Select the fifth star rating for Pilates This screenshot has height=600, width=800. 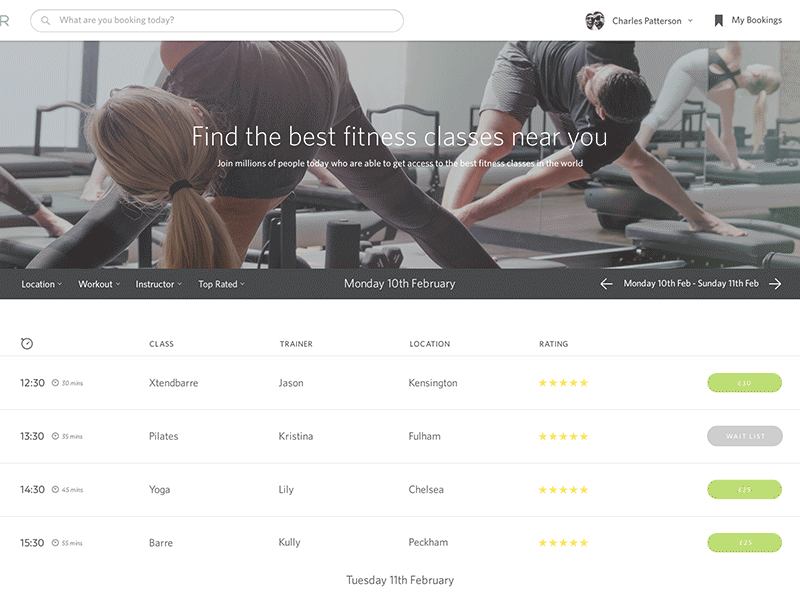[586, 436]
